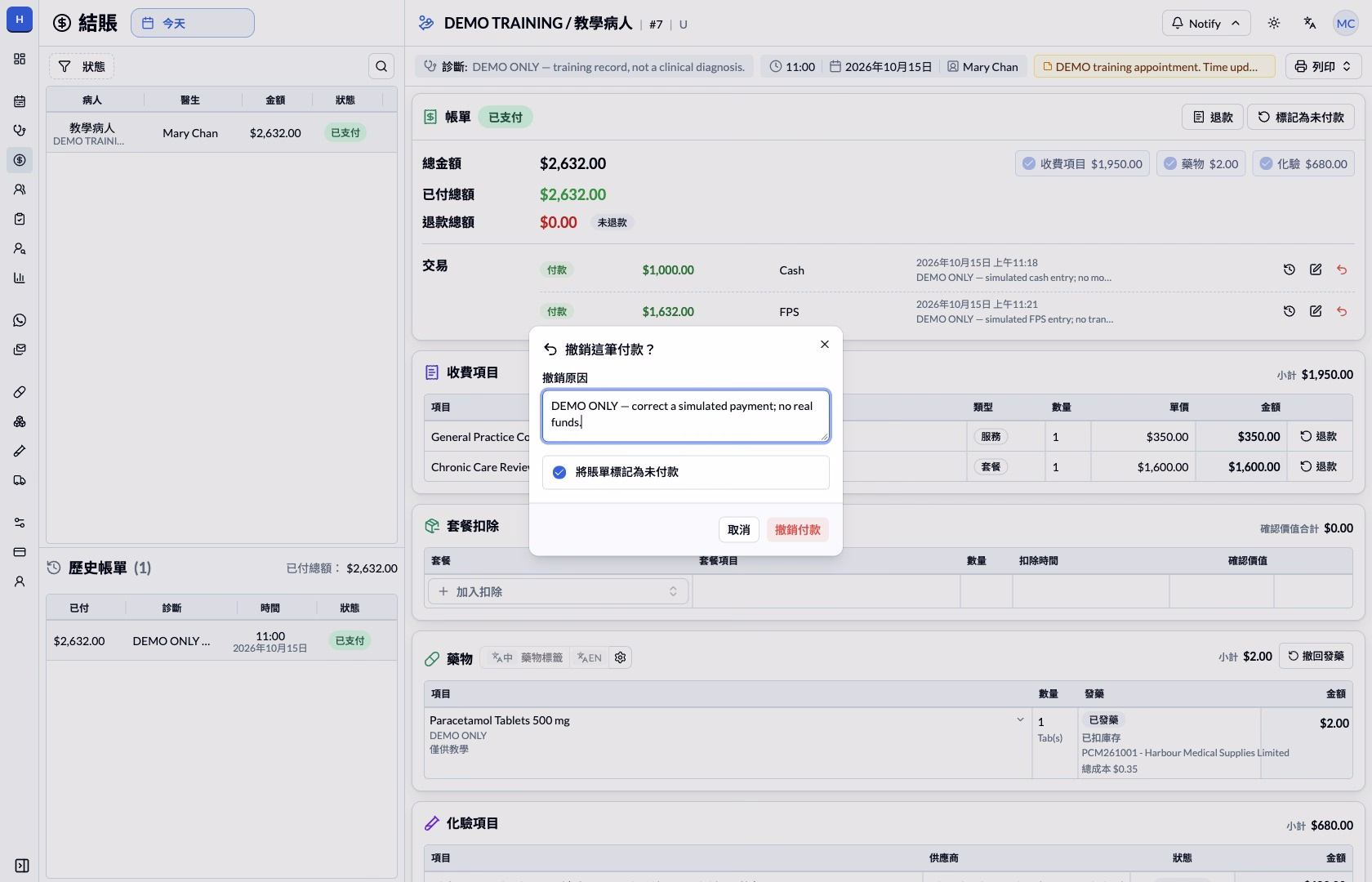This screenshot has height=882, width=1372.
Task: Toggle the 收費項目 $1,950.00 filter chip
Action: pos(1082,163)
